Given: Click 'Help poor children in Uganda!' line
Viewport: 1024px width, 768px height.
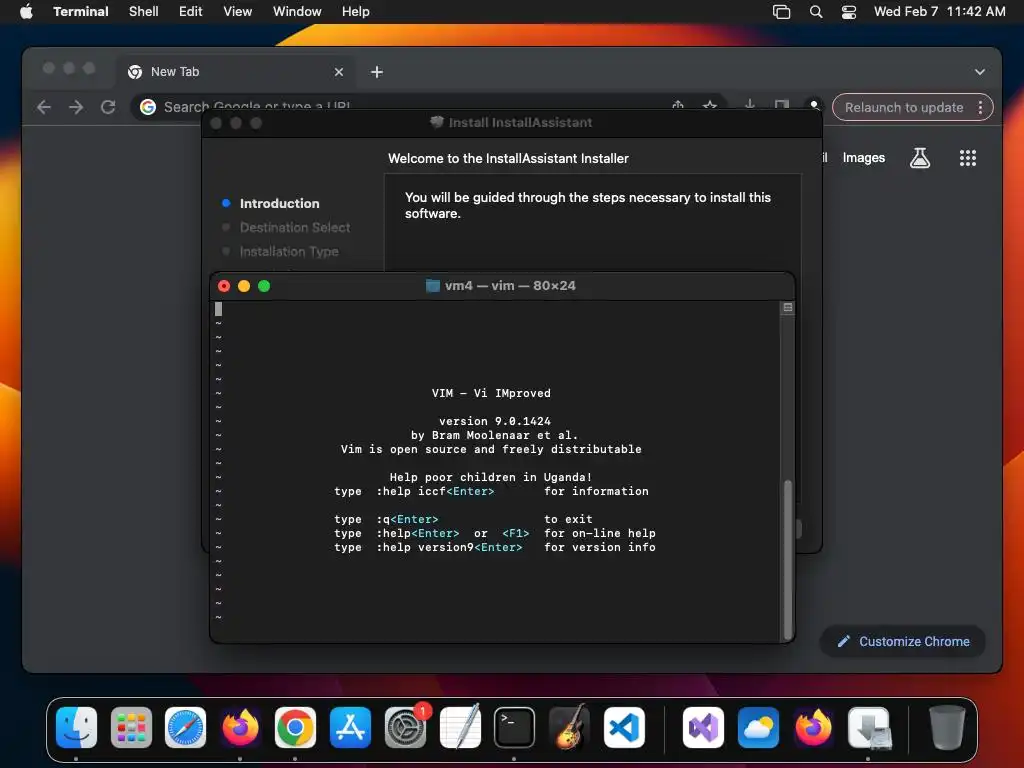Looking at the screenshot, I should coord(490,477).
